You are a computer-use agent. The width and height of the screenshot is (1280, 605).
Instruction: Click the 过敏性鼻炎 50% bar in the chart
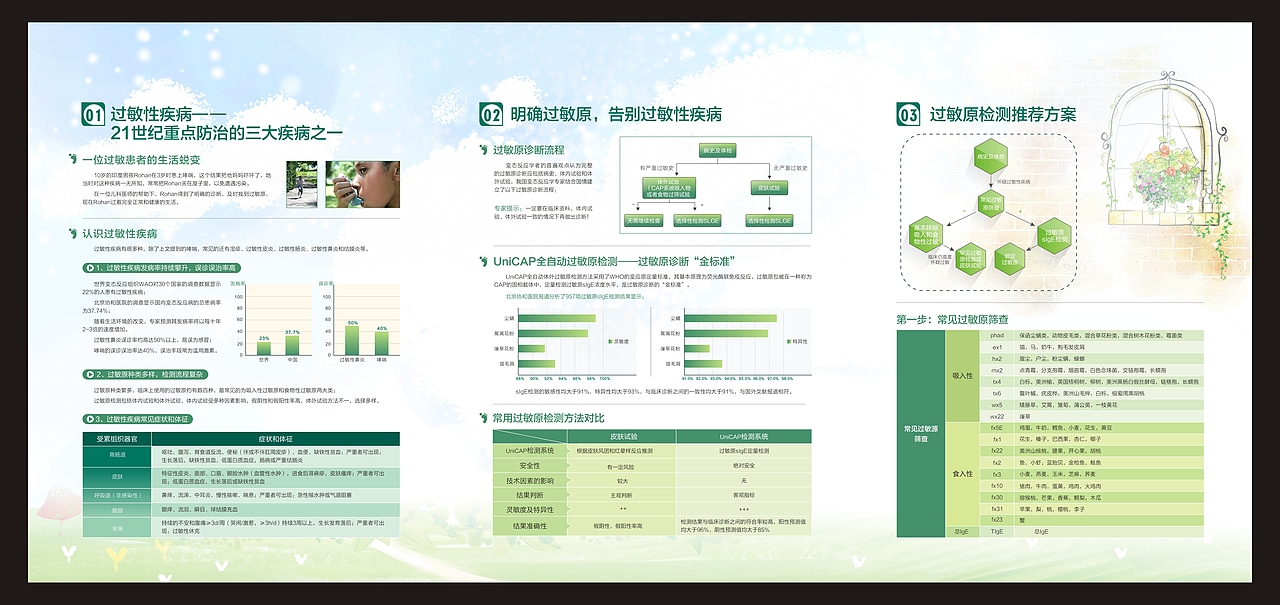click(x=352, y=340)
